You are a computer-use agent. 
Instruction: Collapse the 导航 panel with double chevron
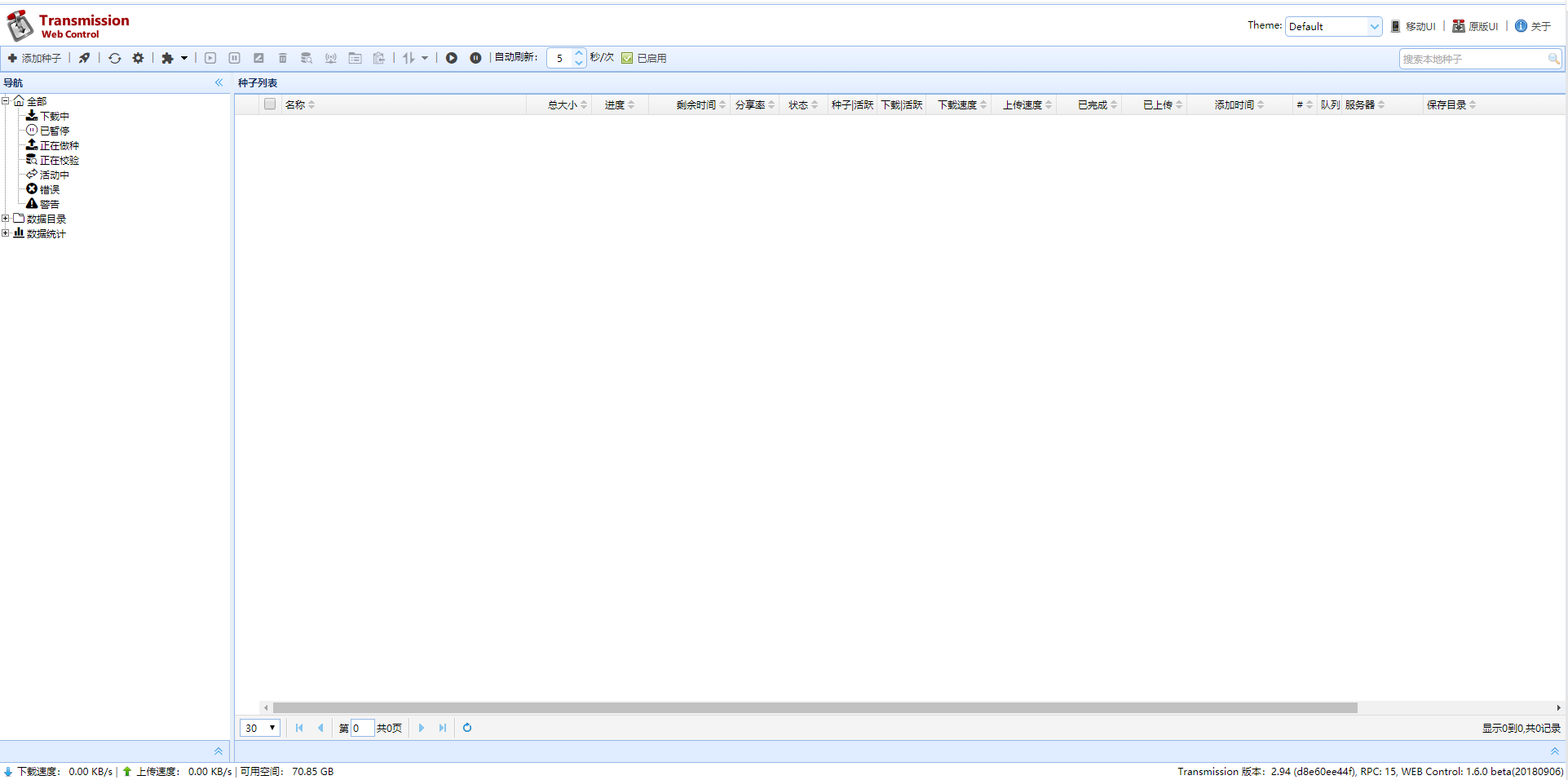click(x=219, y=82)
